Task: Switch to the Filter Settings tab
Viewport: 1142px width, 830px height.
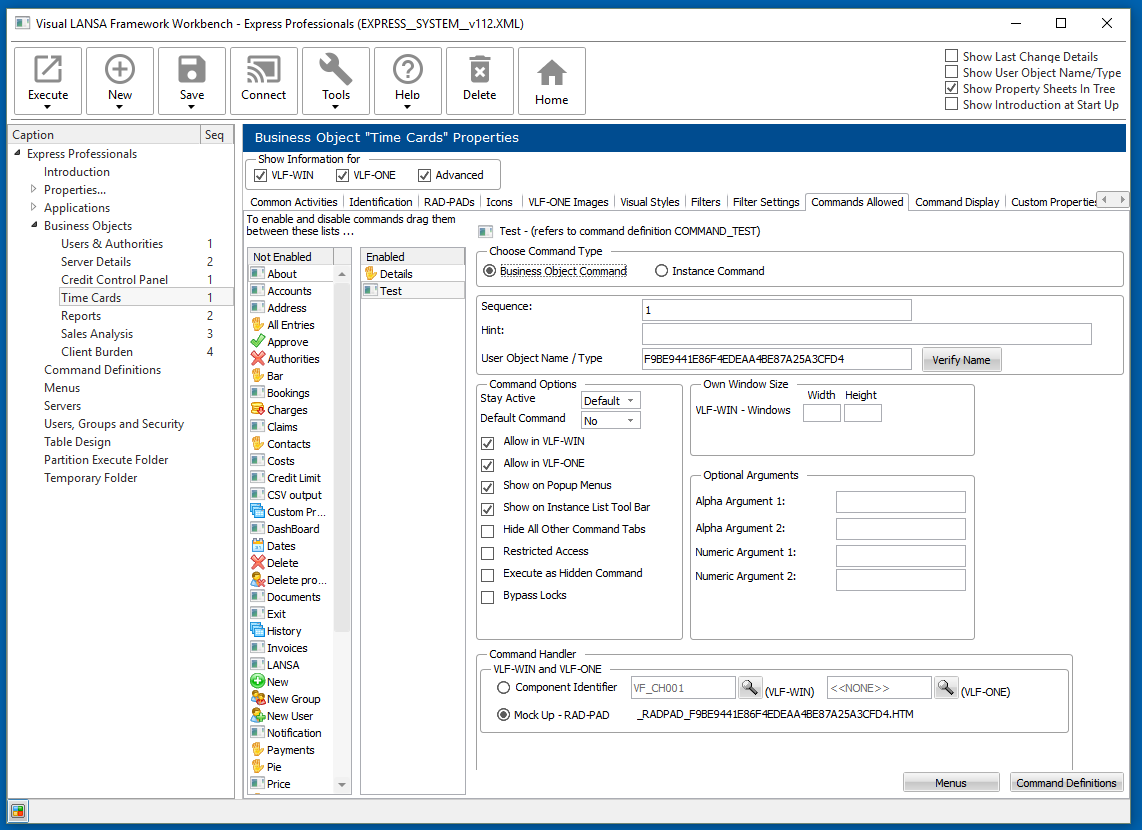Action: tap(765, 202)
